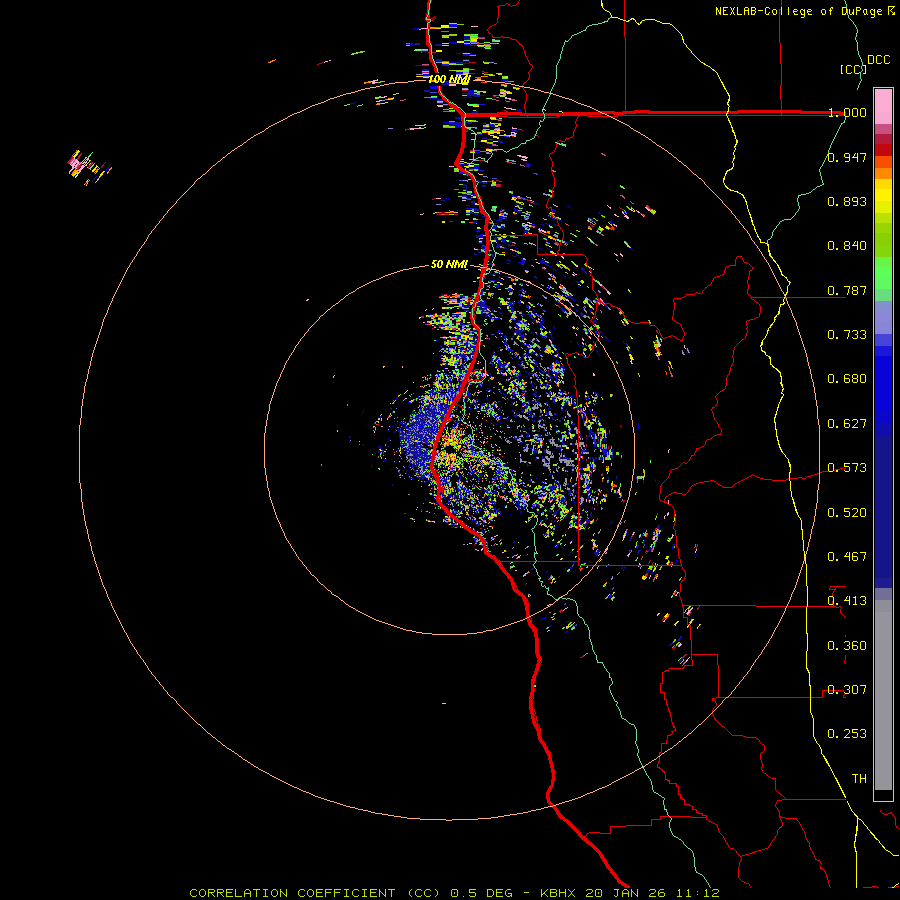Select the 50 NMI range ring label
Screen dimensions: 900x900
[449, 264]
